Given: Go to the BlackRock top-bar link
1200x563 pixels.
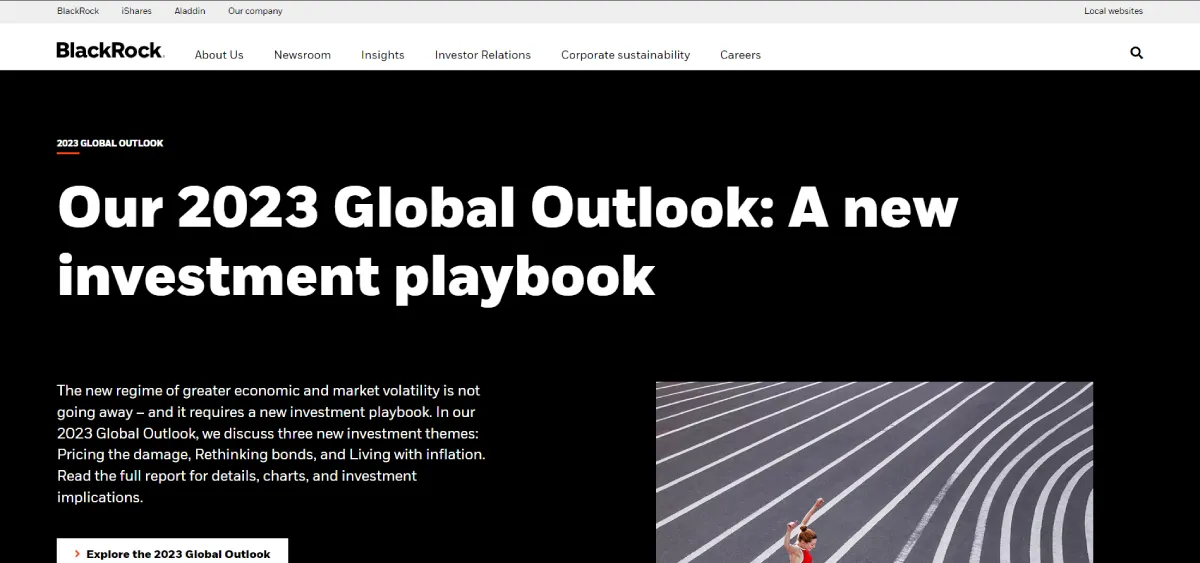Looking at the screenshot, I should tap(78, 11).
